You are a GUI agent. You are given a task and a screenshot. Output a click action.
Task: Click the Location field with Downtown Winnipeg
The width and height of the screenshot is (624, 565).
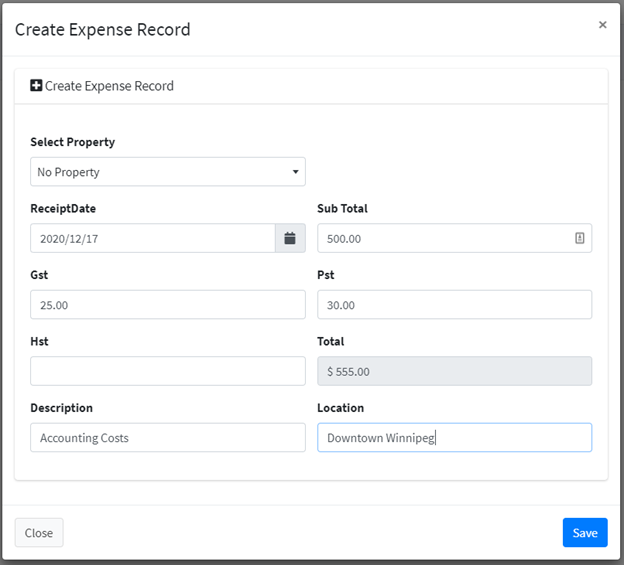(454, 437)
